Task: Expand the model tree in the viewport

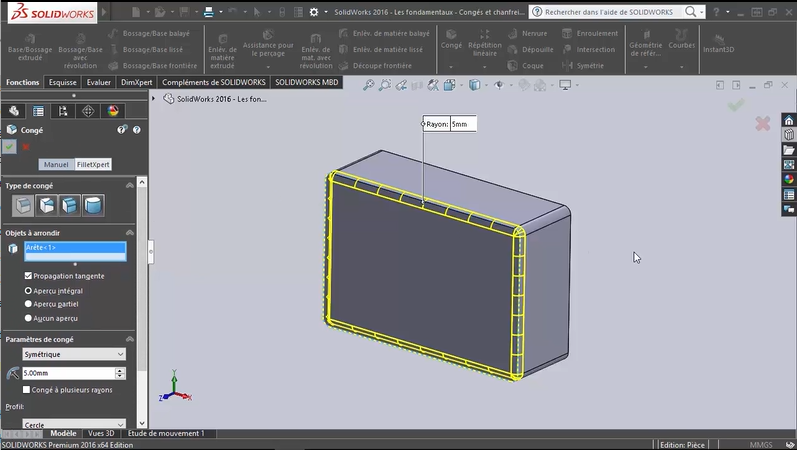Action: [x=154, y=99]
